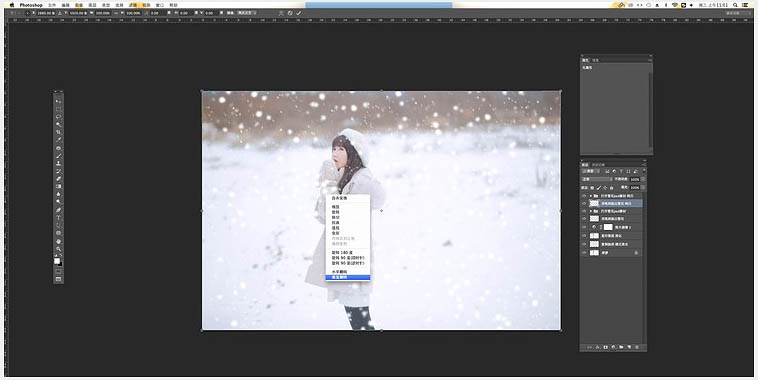Select the Hand tool
This screenshot has height=380, width=758.
click(x=58, y=241)
